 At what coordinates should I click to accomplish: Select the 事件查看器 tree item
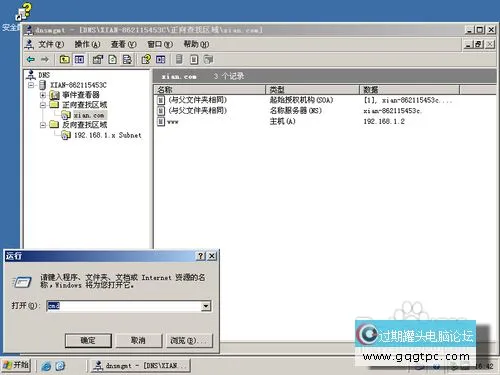pyautogui.click(x=81, y=95)
